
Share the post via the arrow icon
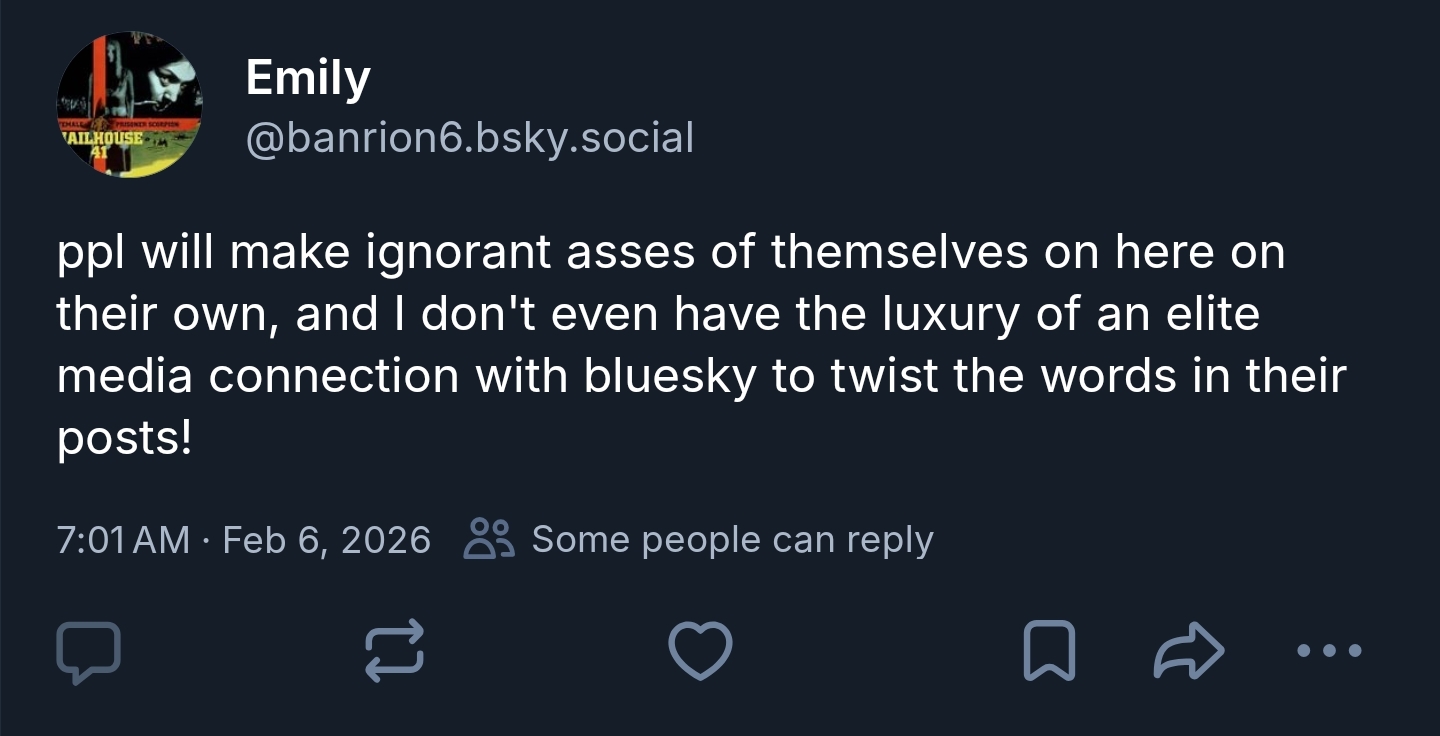coord(1189,651)
